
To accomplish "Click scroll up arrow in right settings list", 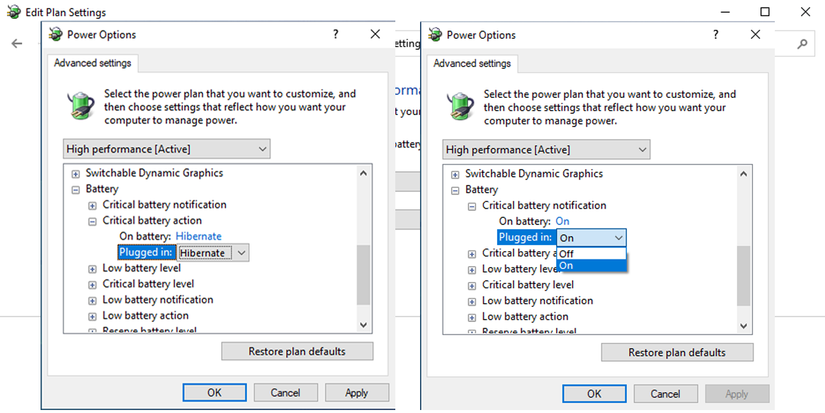I will click(743, 174).
